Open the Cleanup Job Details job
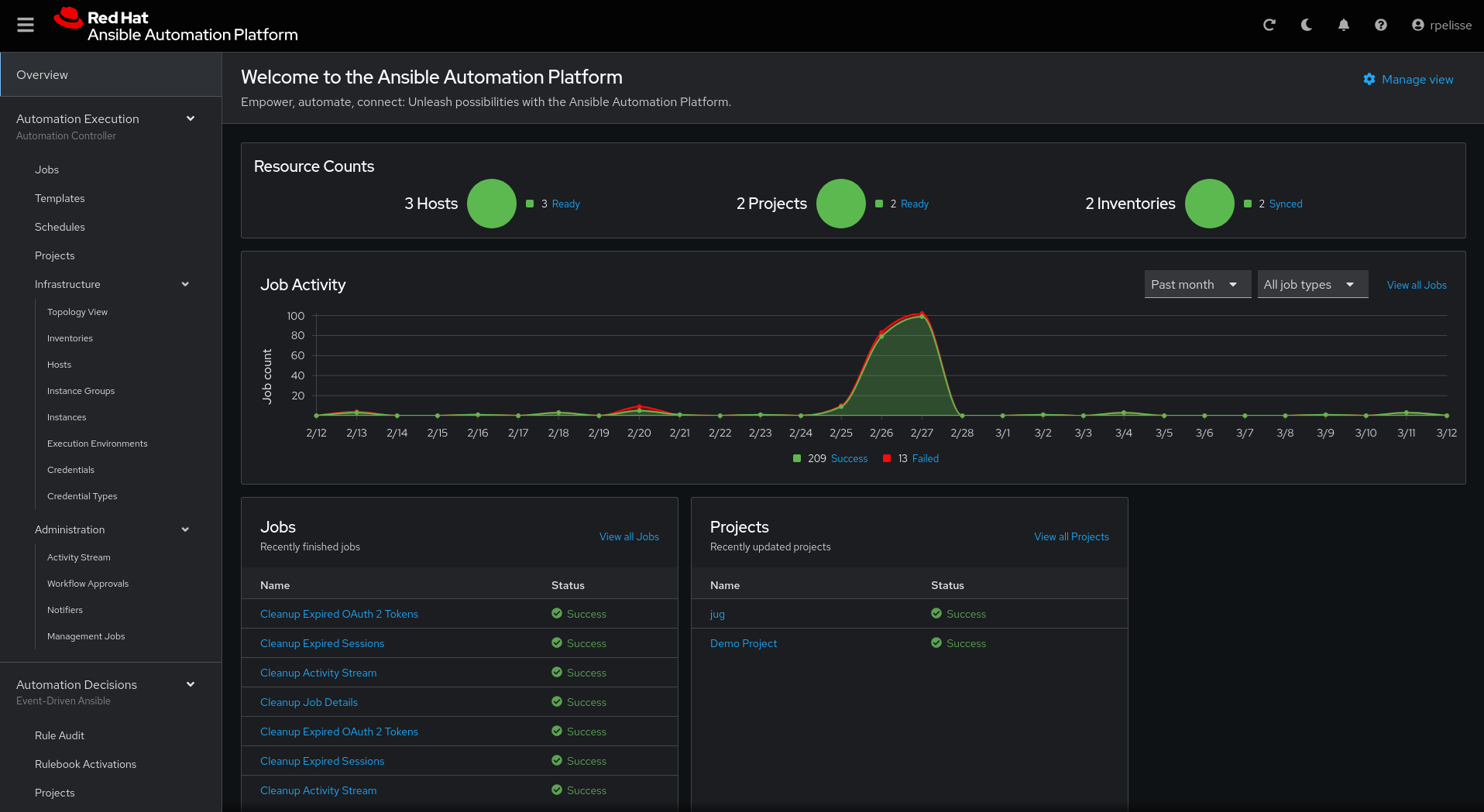This screenshot has width=1484, height=812. (309, 702)
